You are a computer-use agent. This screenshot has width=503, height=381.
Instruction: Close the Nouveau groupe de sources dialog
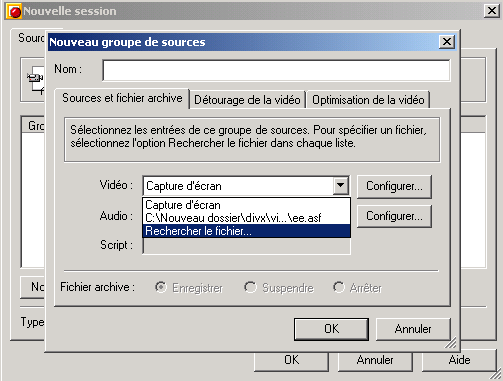[x=447, y=42]
